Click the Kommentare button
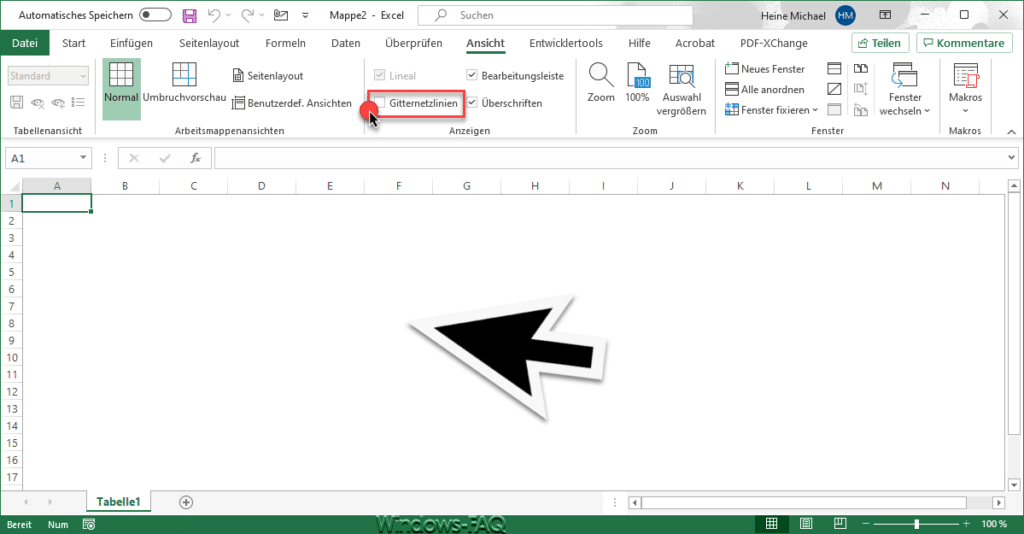The height and width of the screenshot is (534, 1024). 964,43
